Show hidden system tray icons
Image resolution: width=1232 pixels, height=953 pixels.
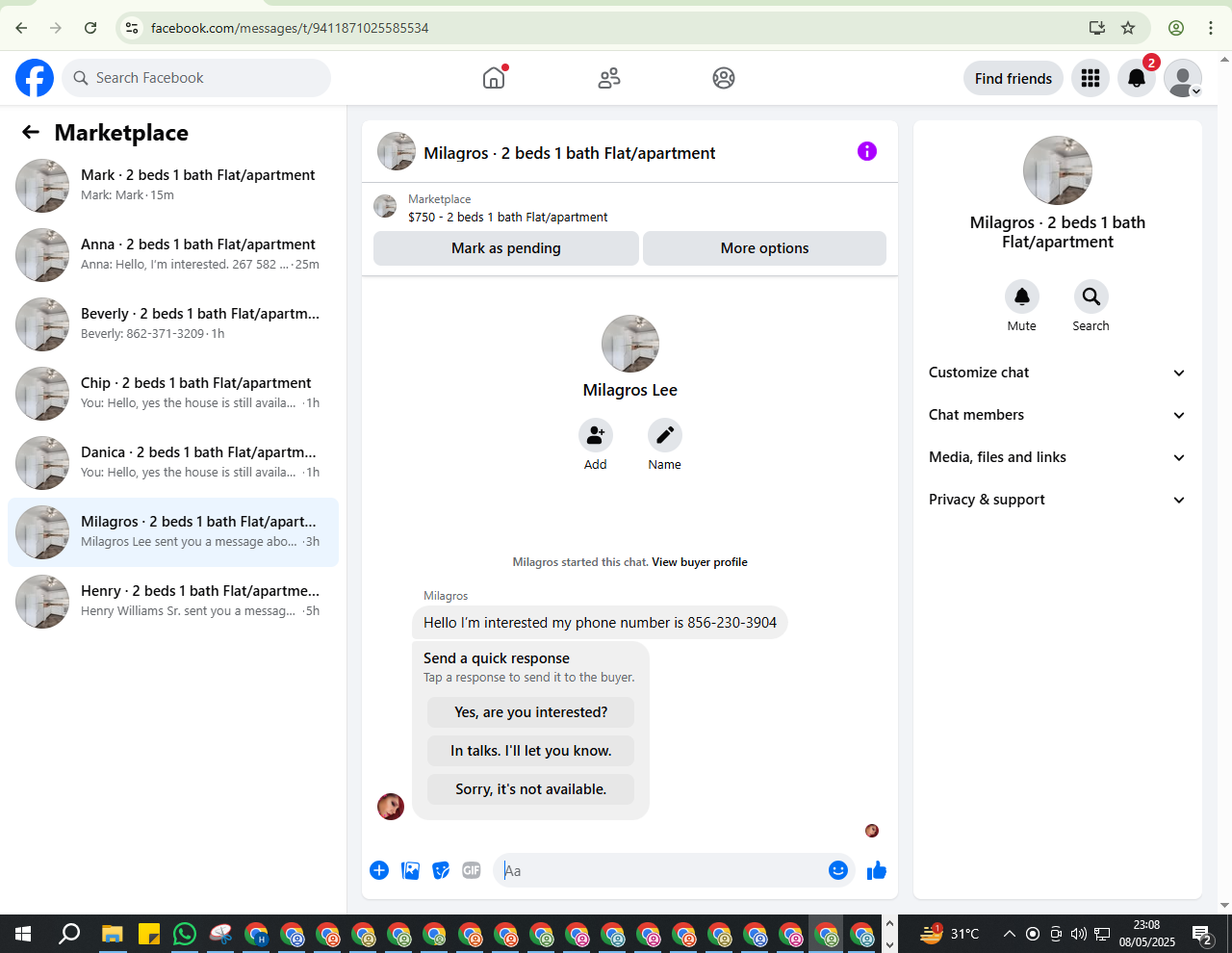[x=1009, y=934]
